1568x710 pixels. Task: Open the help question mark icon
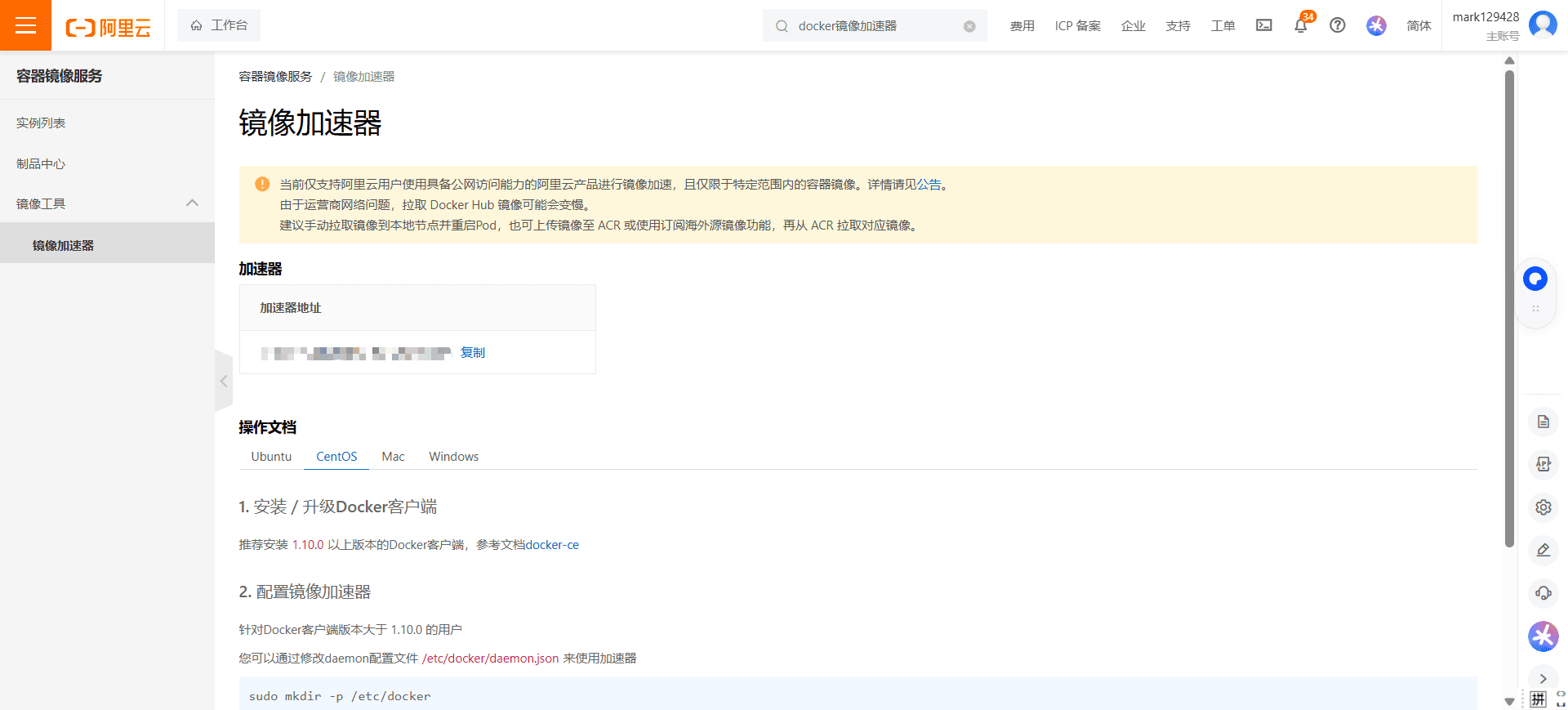coord(1338,25)
